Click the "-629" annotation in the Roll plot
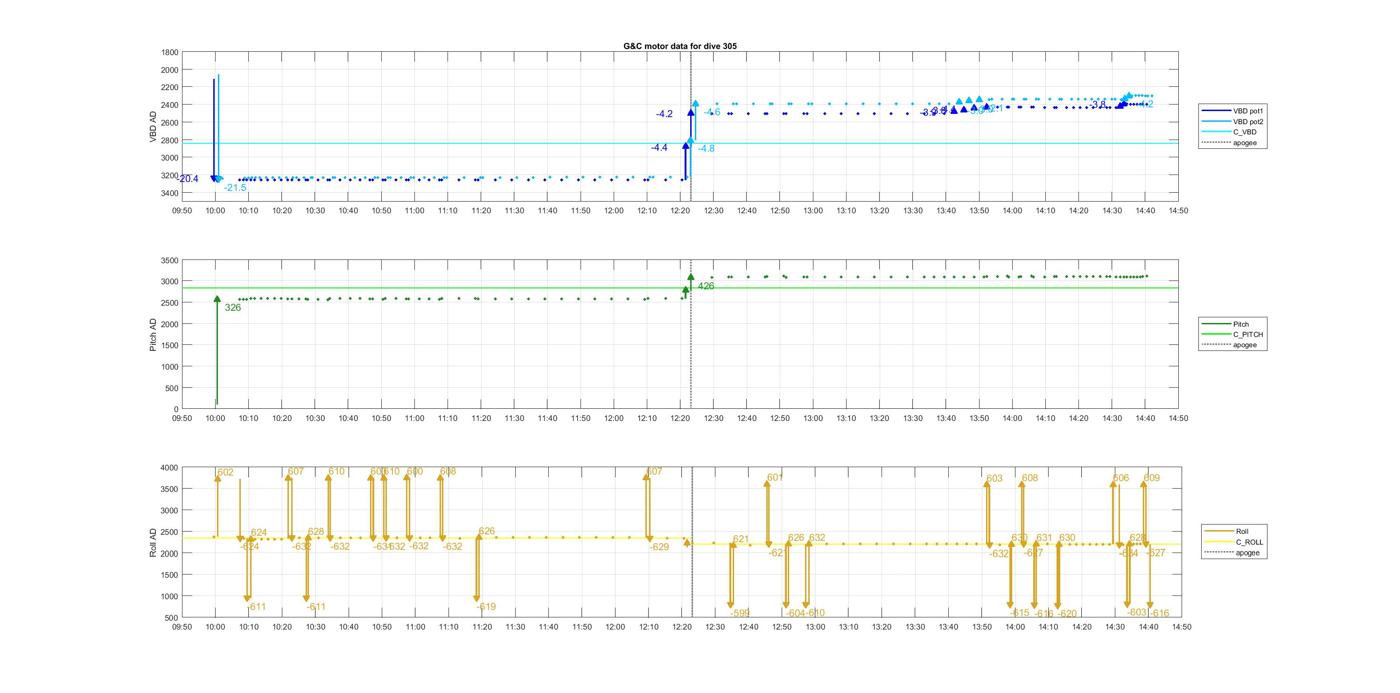The width and height of the screenshot is (1400, 693). pos(659,547)
